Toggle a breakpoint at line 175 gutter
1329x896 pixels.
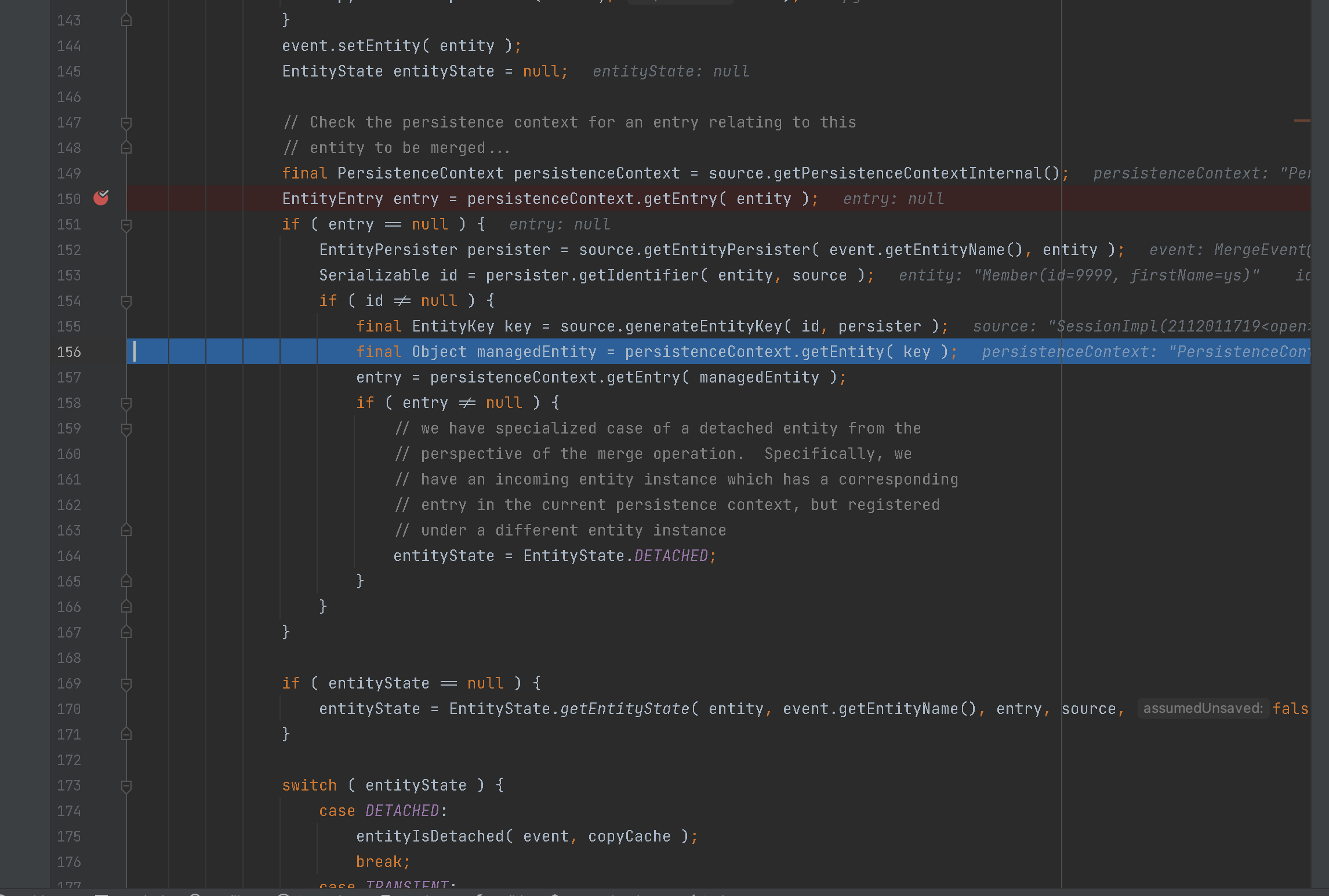tap(101, 836)
